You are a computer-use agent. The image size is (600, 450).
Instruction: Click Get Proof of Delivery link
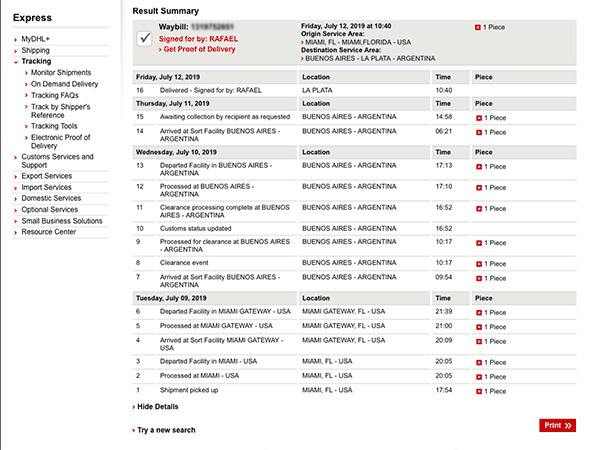(199, 49)
